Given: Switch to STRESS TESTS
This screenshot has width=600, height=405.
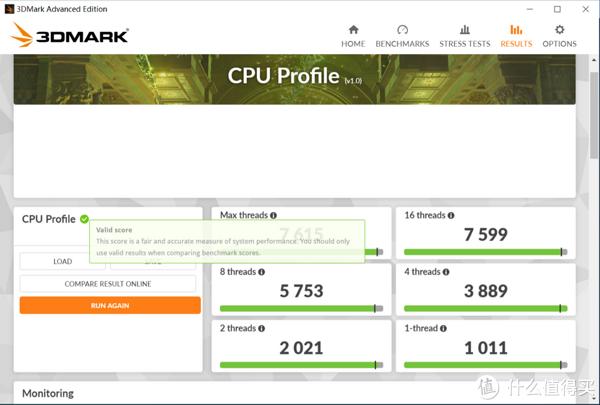Looking at the screenshot, I should (465, 36).
